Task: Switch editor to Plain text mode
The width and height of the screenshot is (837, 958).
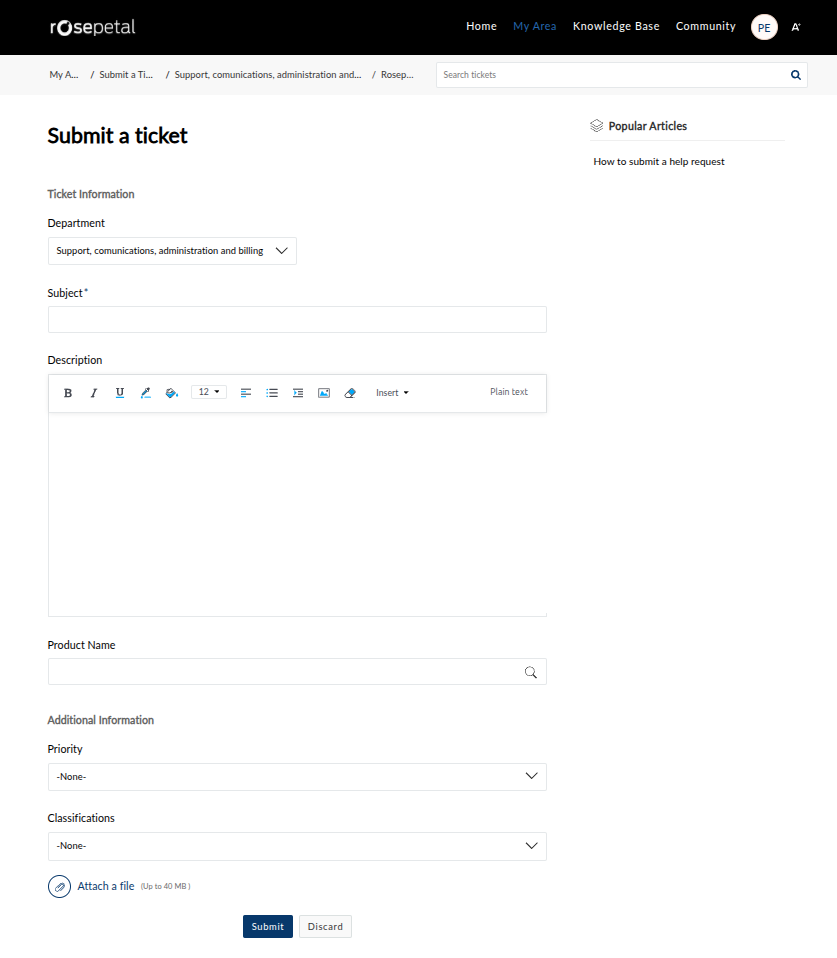Action: tap(508, 392)
